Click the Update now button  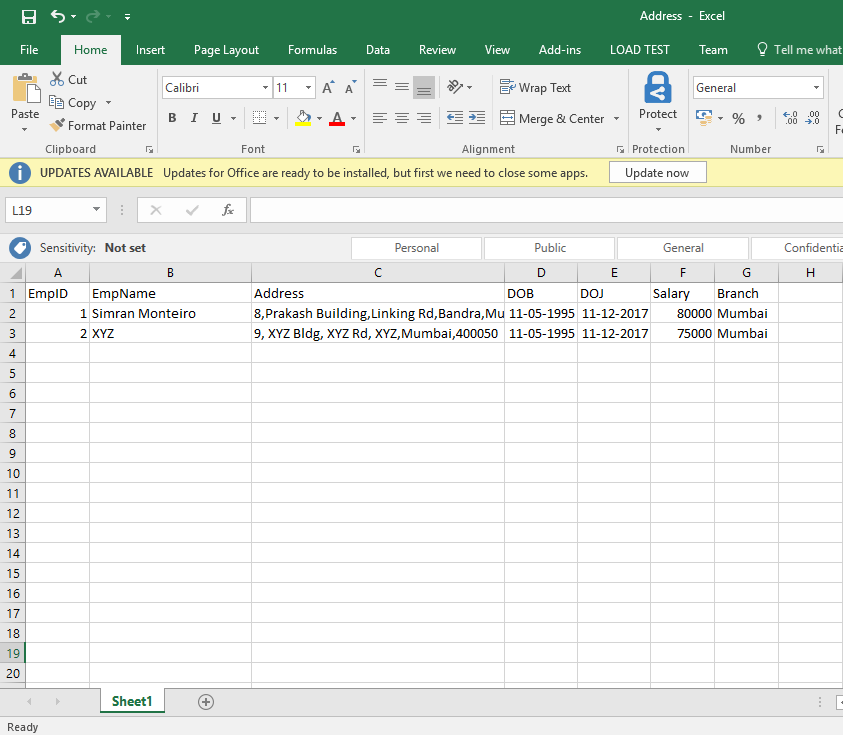(x=657, y=171)
